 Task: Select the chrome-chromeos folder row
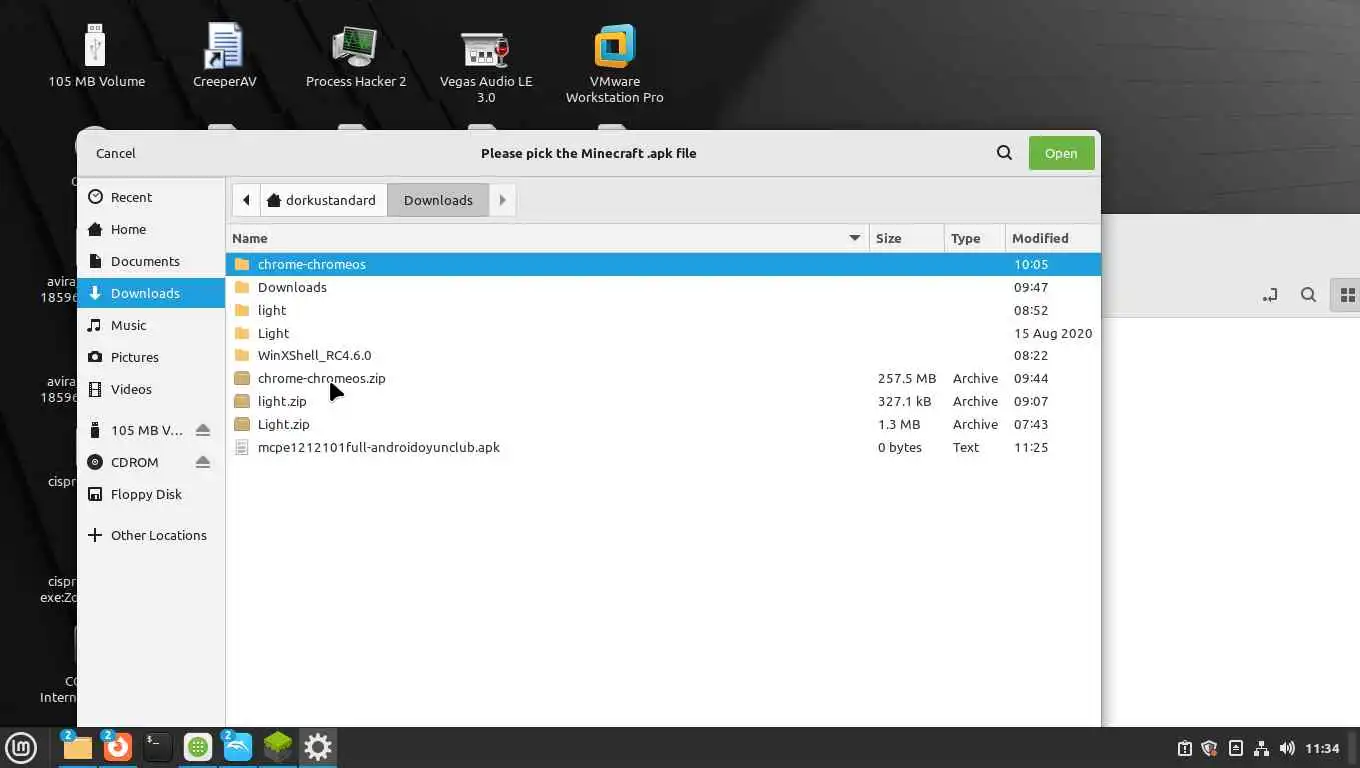663,264
